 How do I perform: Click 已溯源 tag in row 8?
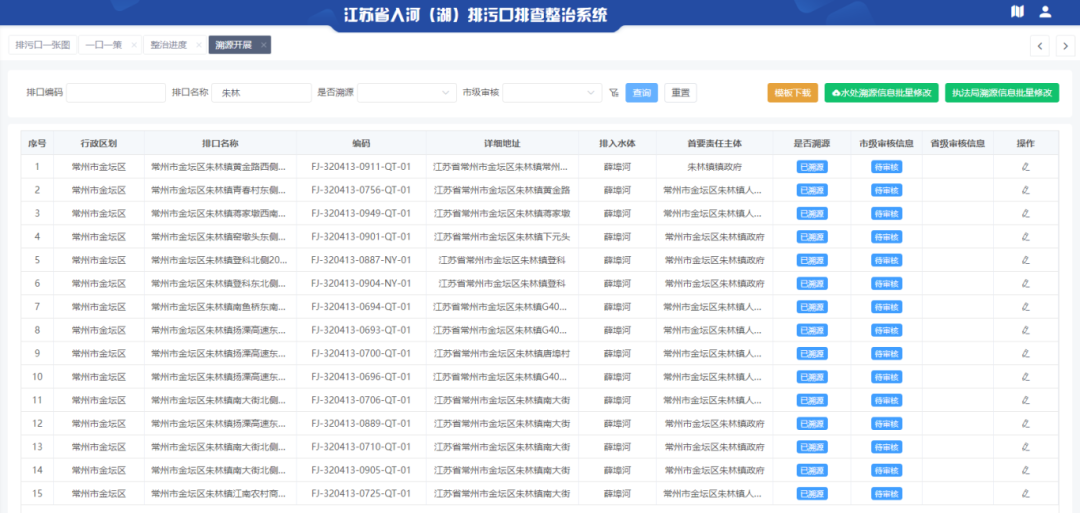point(812,331)
